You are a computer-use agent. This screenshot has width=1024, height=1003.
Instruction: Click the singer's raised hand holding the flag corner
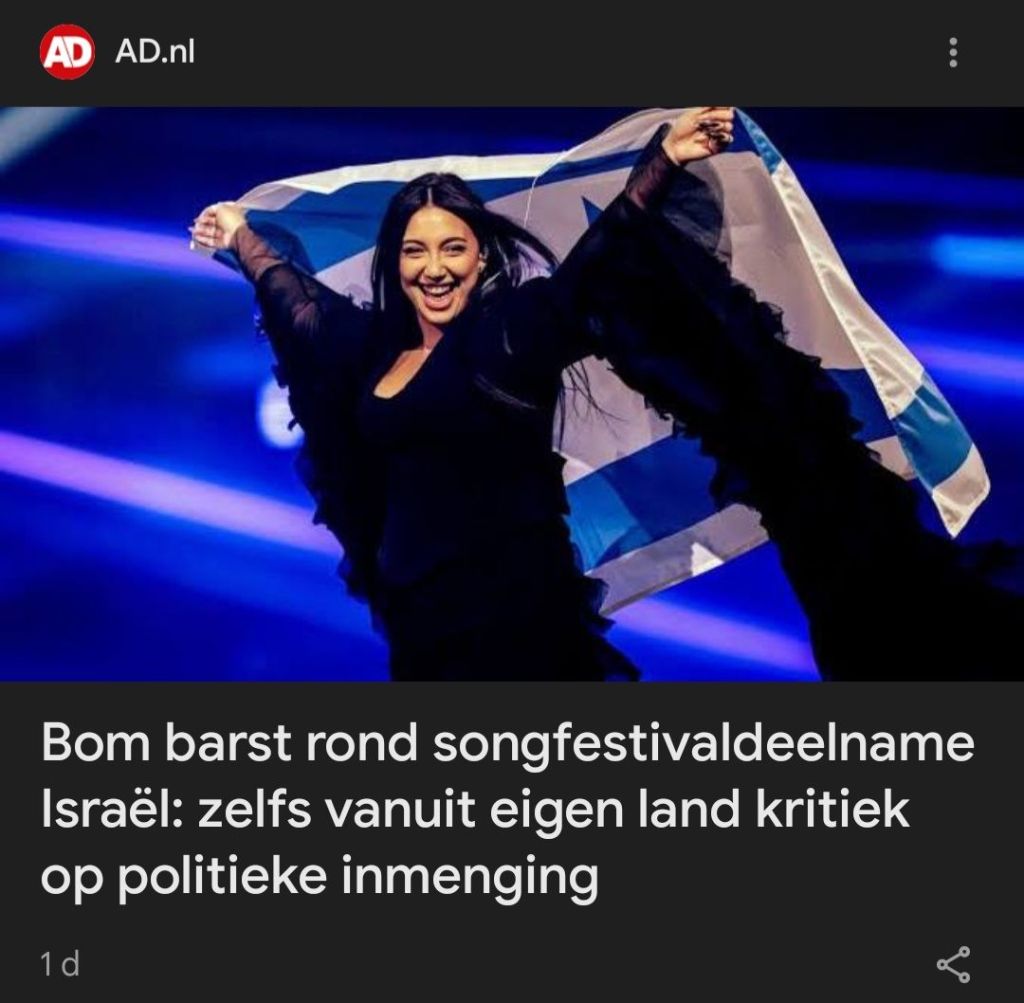click(x=699, y=134)
